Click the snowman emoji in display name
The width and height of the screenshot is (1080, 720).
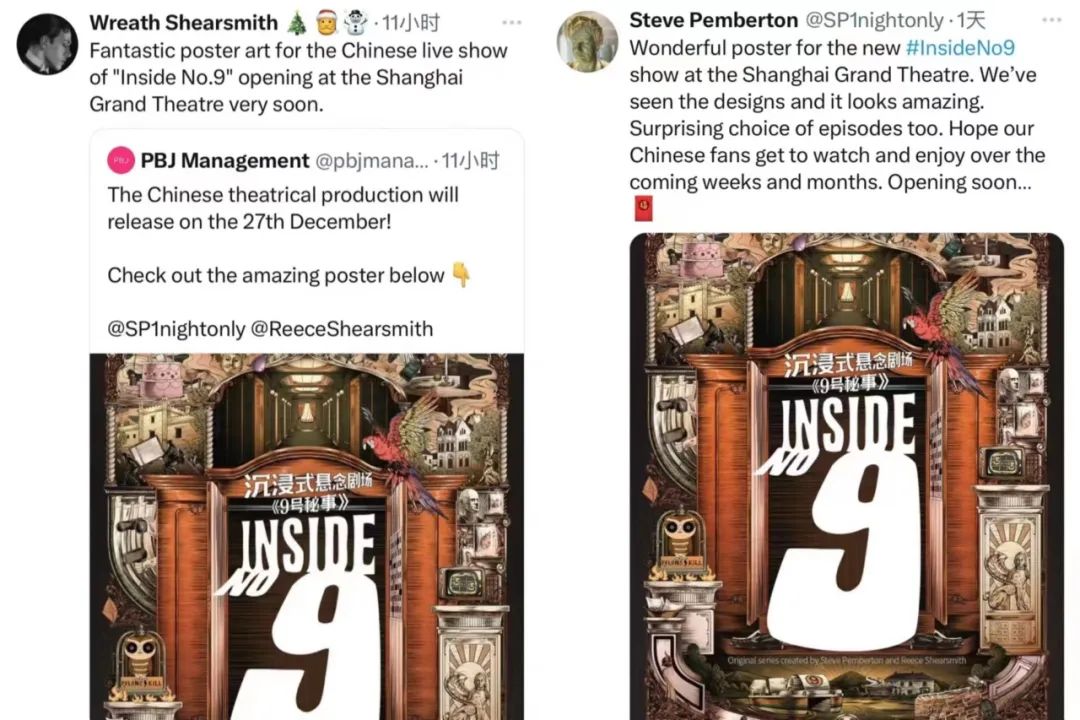[355, 23]
